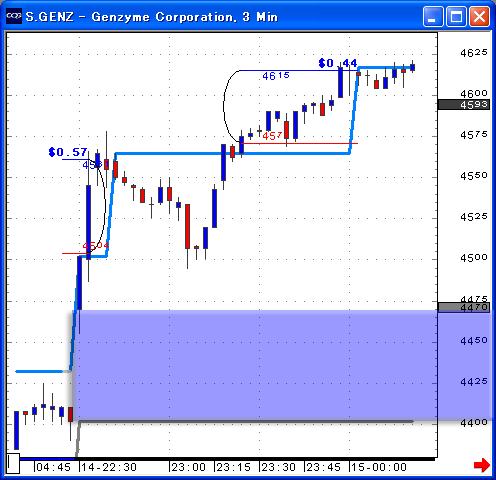Click the $0.57 profit annotation
The image size is (496, 480).
pos(68,152)
